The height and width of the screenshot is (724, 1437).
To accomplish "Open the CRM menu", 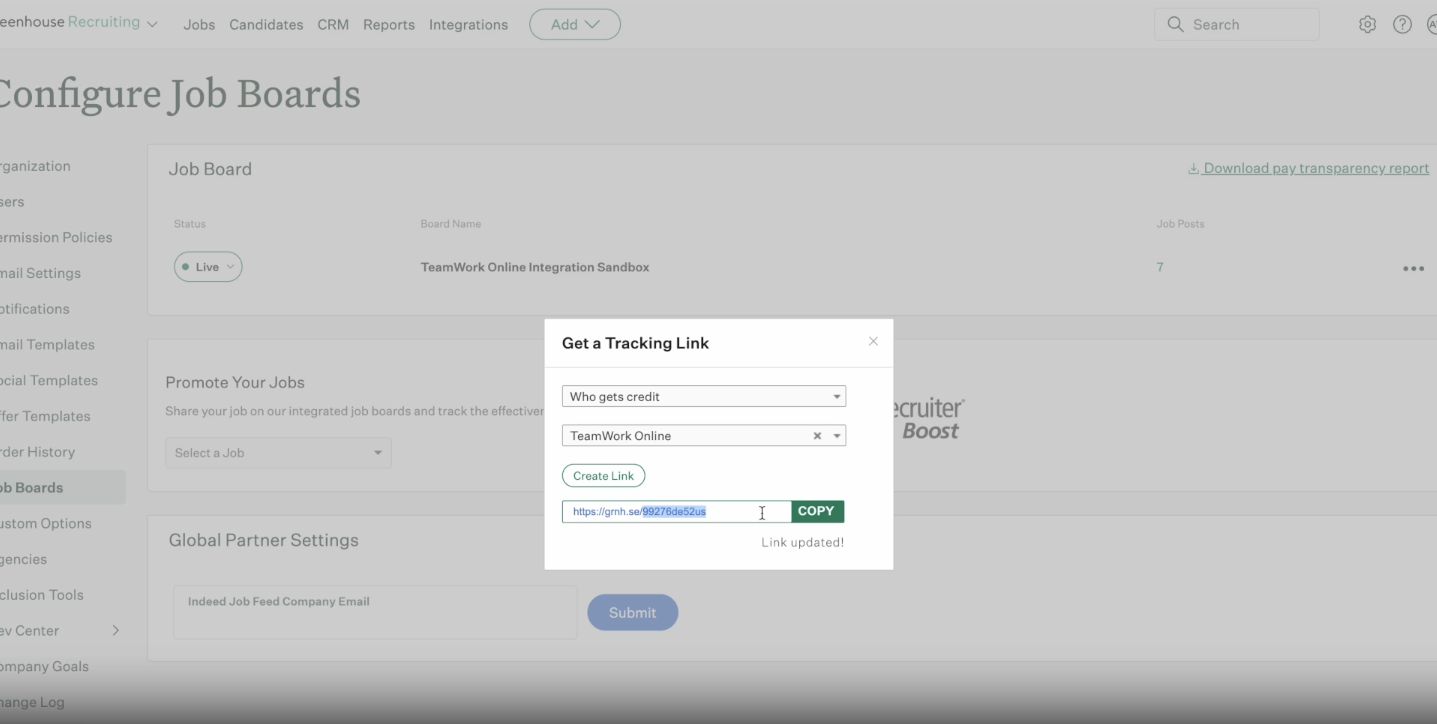I will [x=333, y=25].
